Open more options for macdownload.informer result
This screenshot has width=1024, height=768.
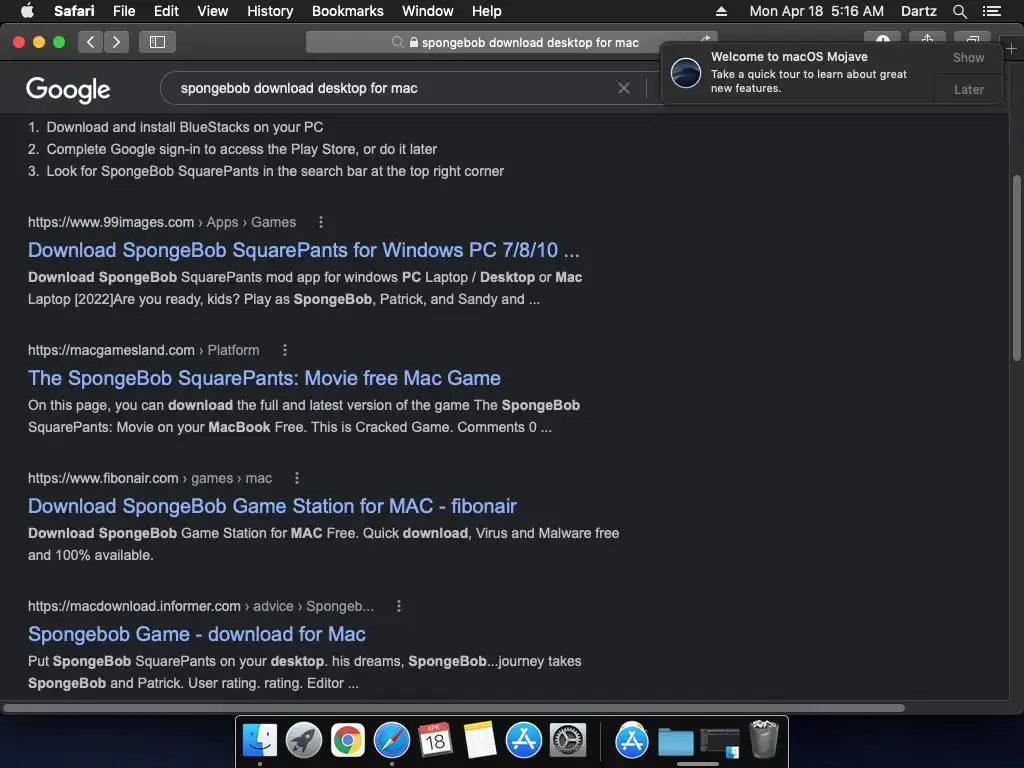pyautogui.click(x=399, y=606)
